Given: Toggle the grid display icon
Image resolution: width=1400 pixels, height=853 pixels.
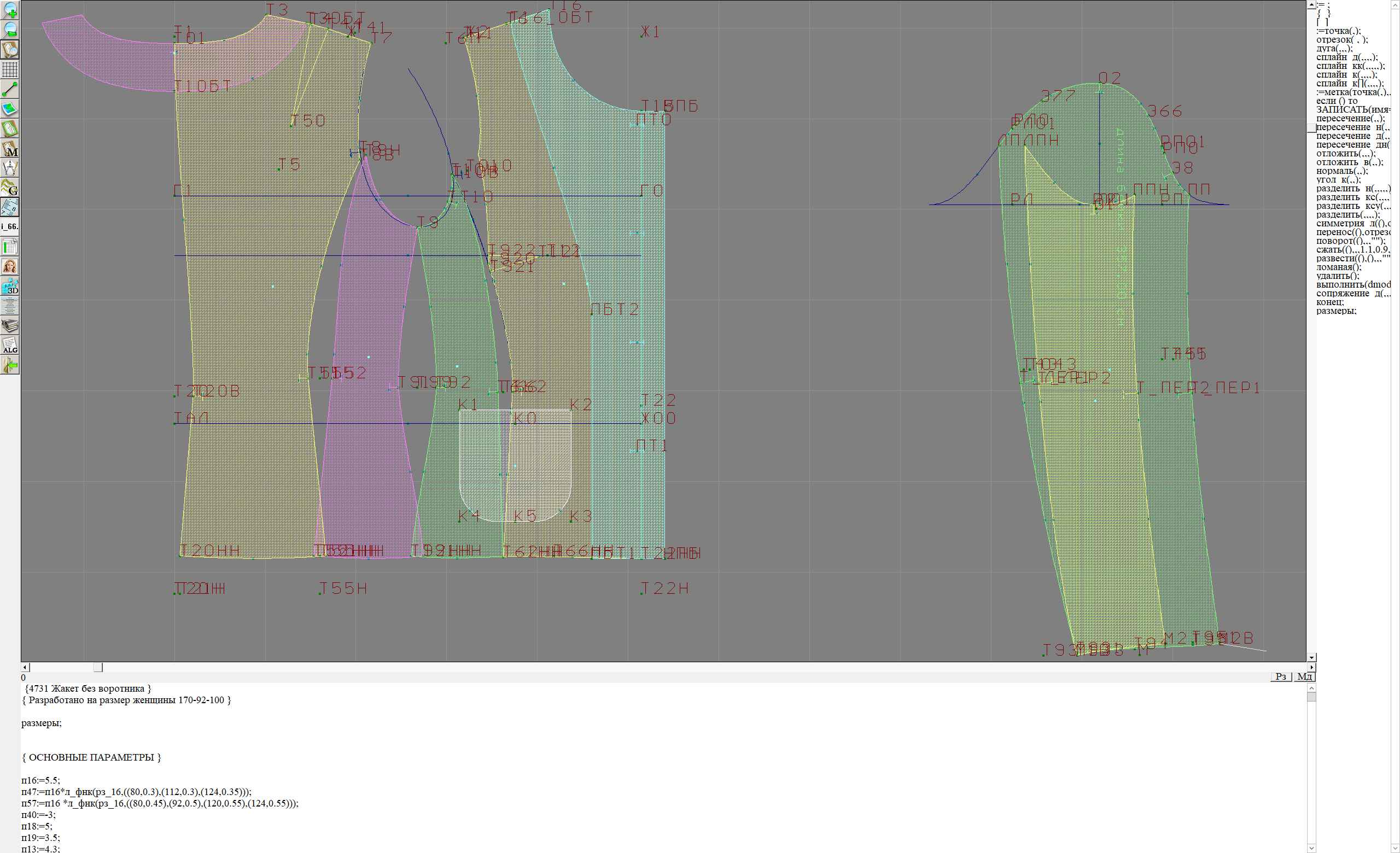Looking at the screenshot, I should pyautogui.click(x=10, y=69).
